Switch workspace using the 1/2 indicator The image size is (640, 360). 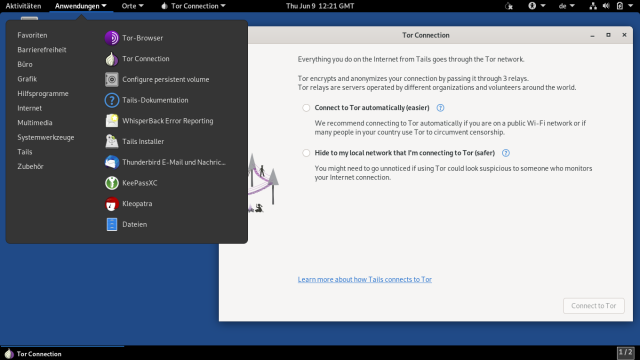tap(625, 352)
